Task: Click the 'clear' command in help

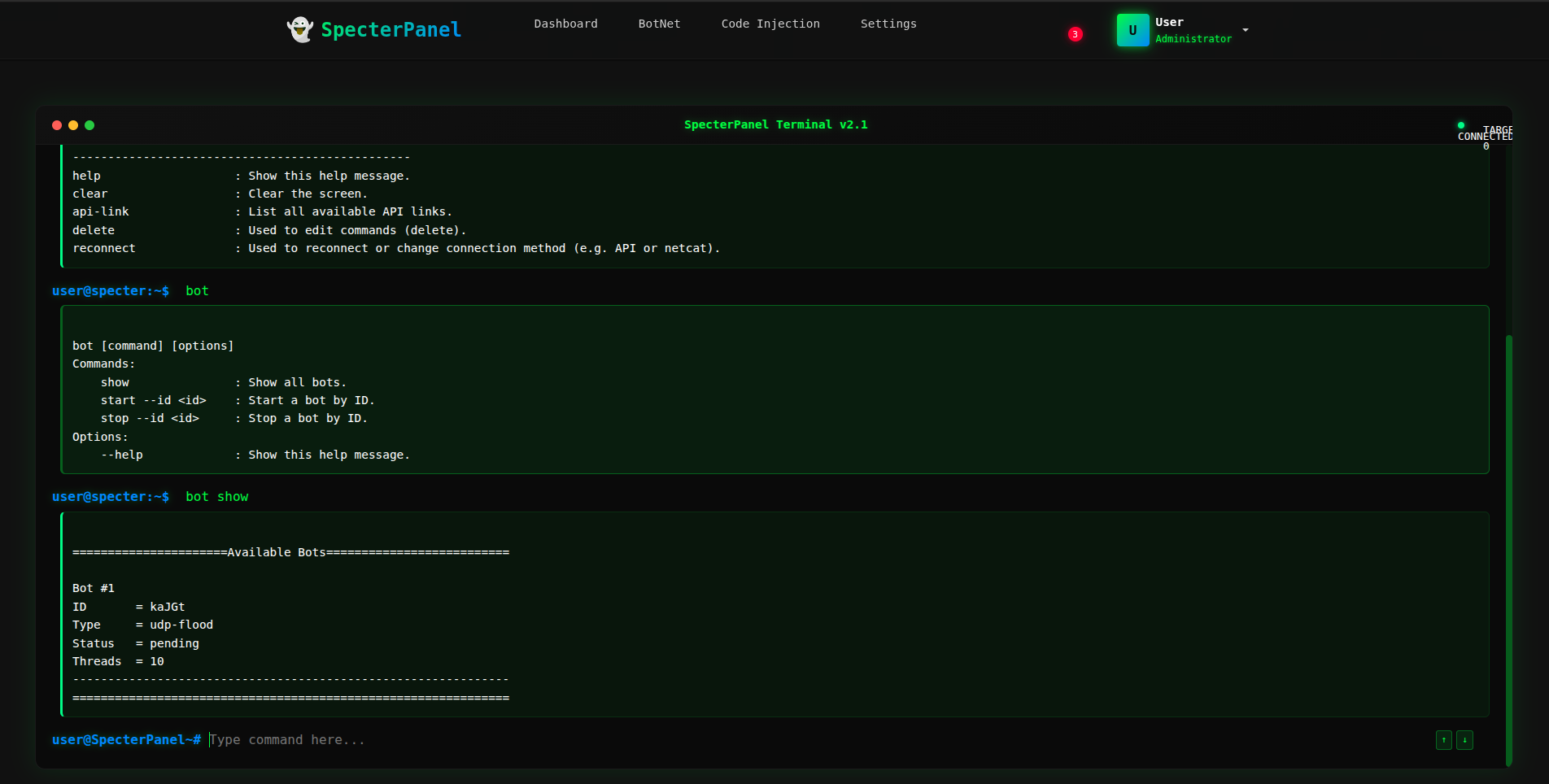Action: click(x=89, y=194)
